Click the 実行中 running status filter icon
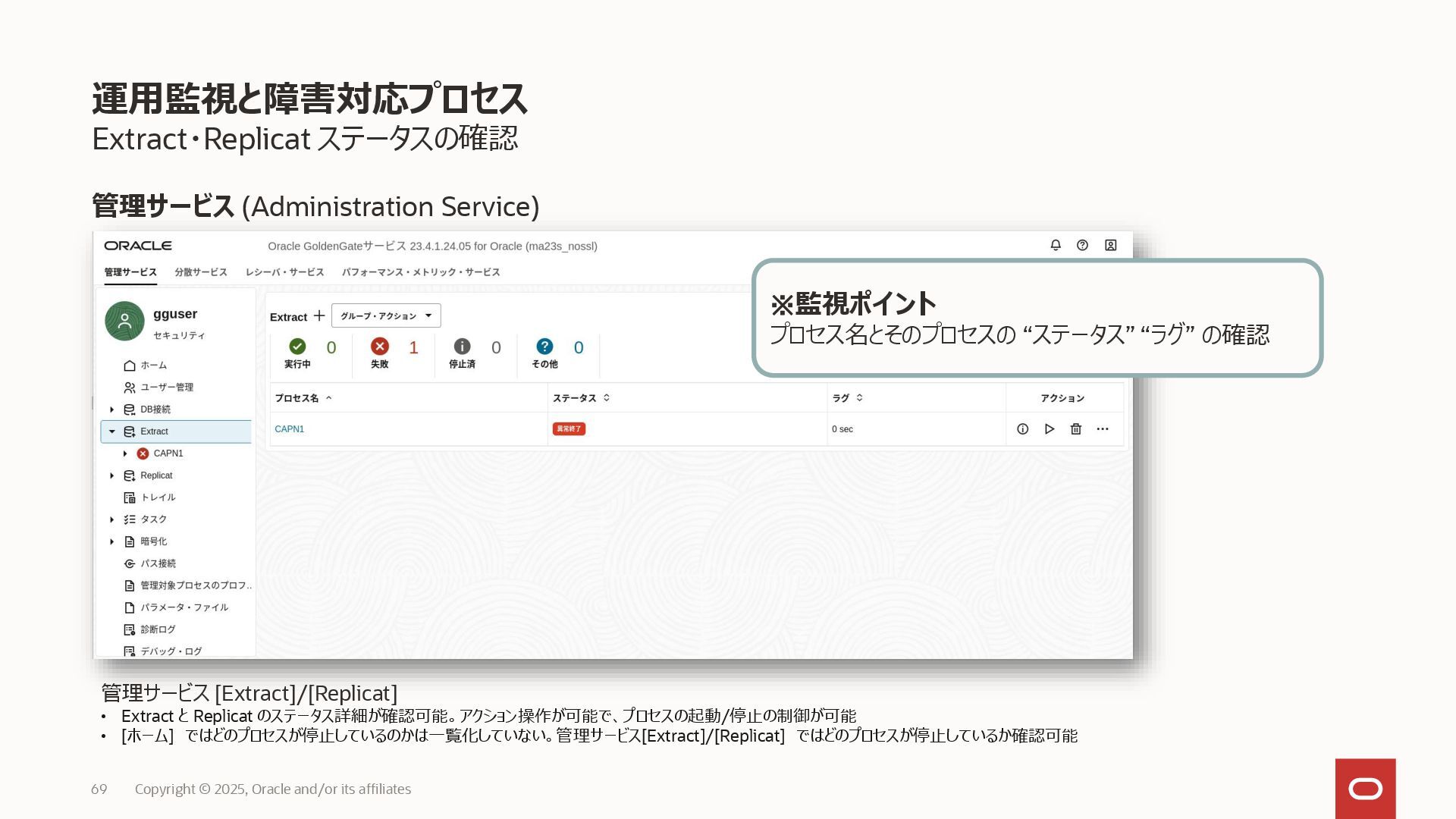 click(297, 347)
